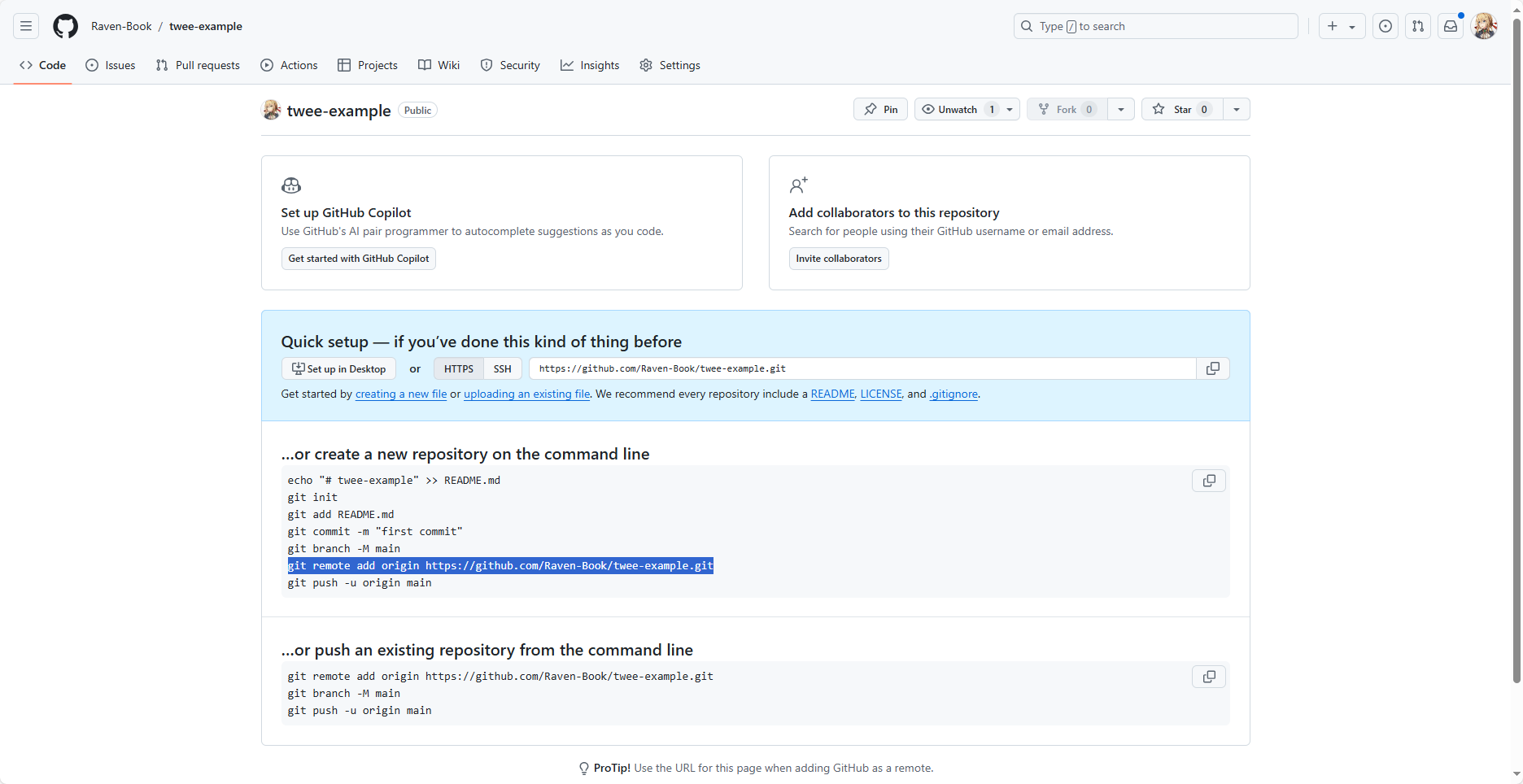Copy the push existing repository commands

point(1209,677)
